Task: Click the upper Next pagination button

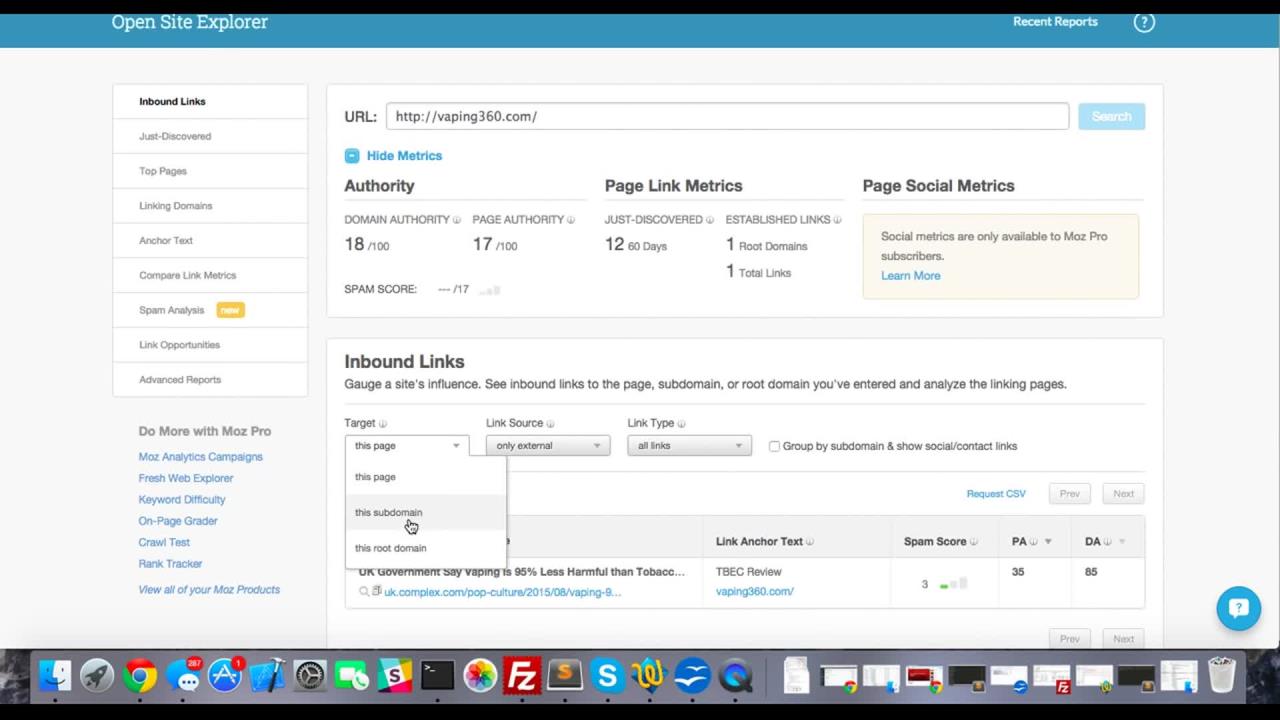Action: [x=1123, y=494]
